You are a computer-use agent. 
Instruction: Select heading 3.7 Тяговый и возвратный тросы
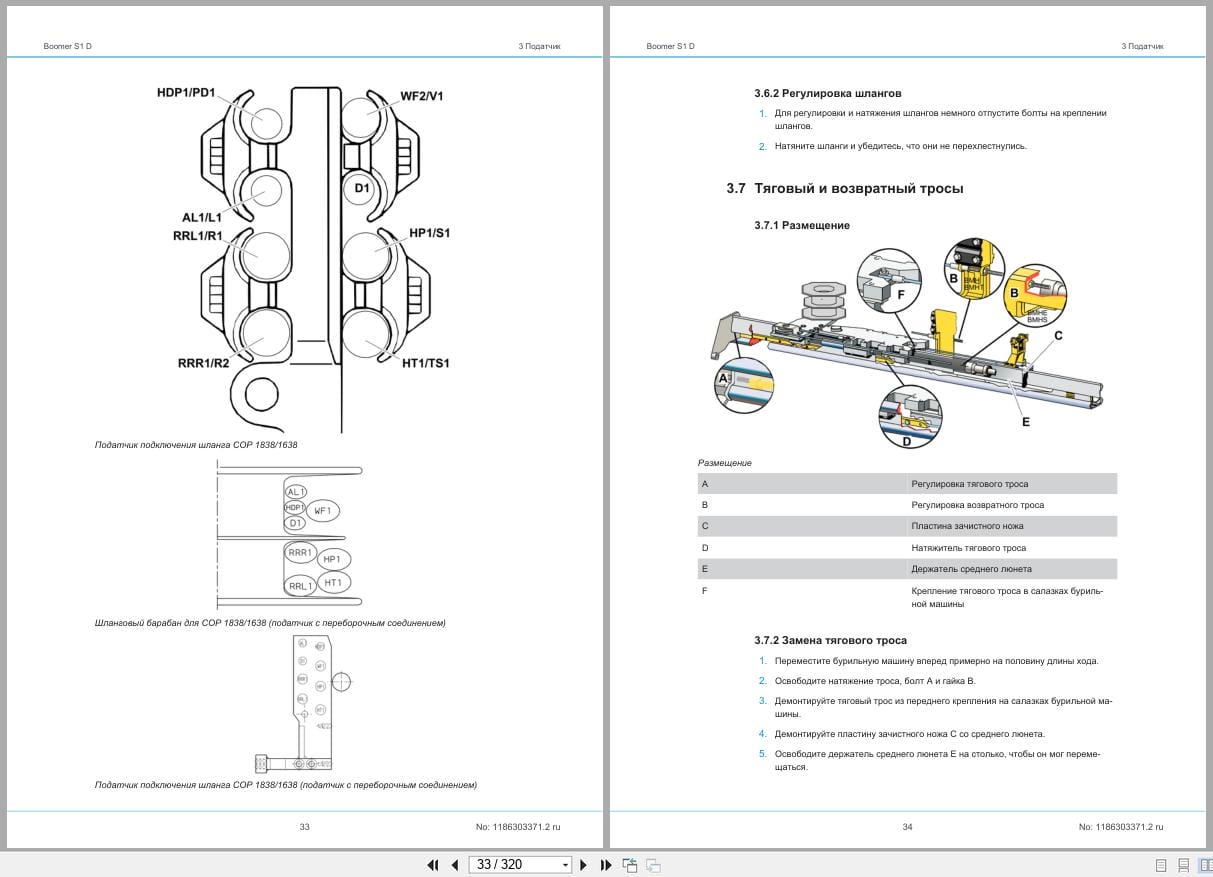tap(843, 187)
